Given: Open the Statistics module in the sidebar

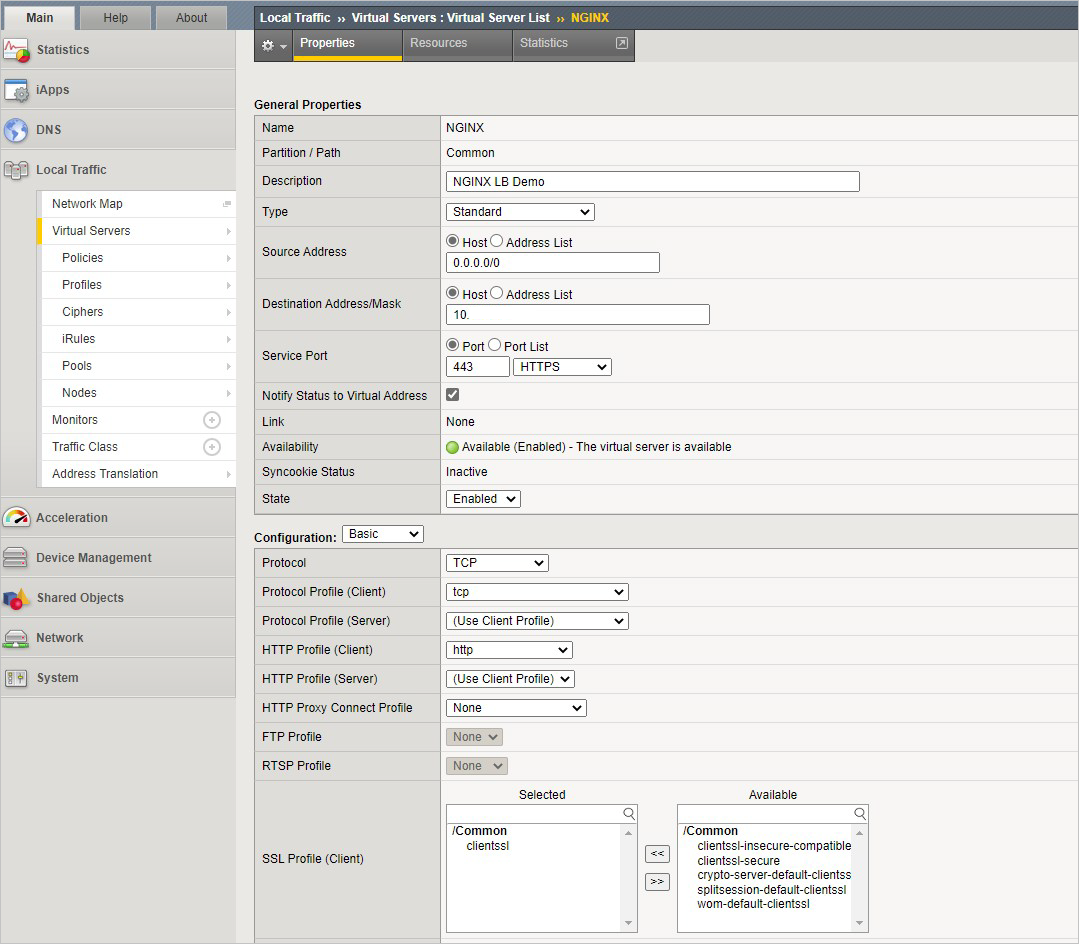Looking at the screenshot, I should pyautogui.click(x=63, y=49).
